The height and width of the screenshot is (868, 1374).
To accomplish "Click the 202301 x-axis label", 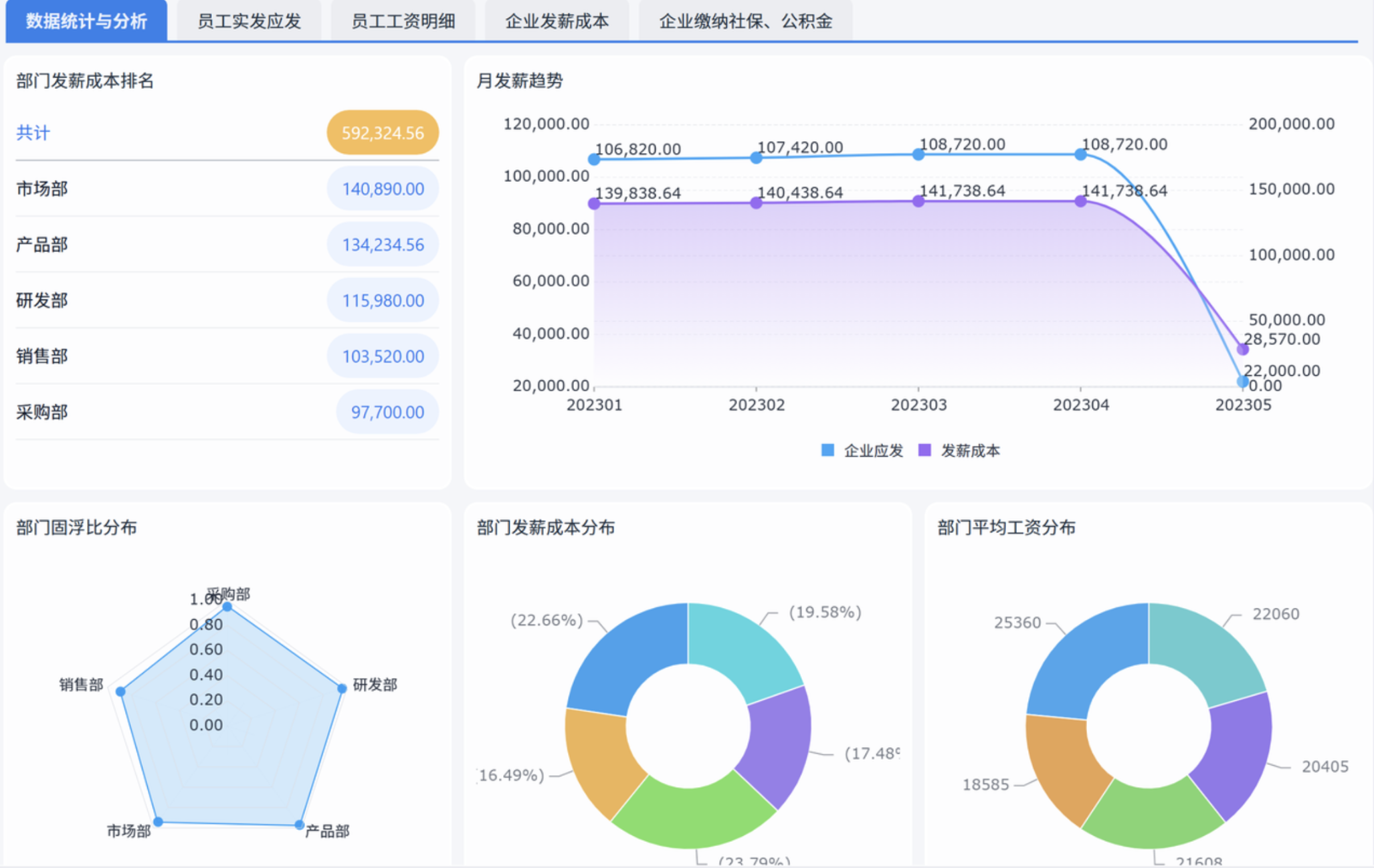I will 594,405.
